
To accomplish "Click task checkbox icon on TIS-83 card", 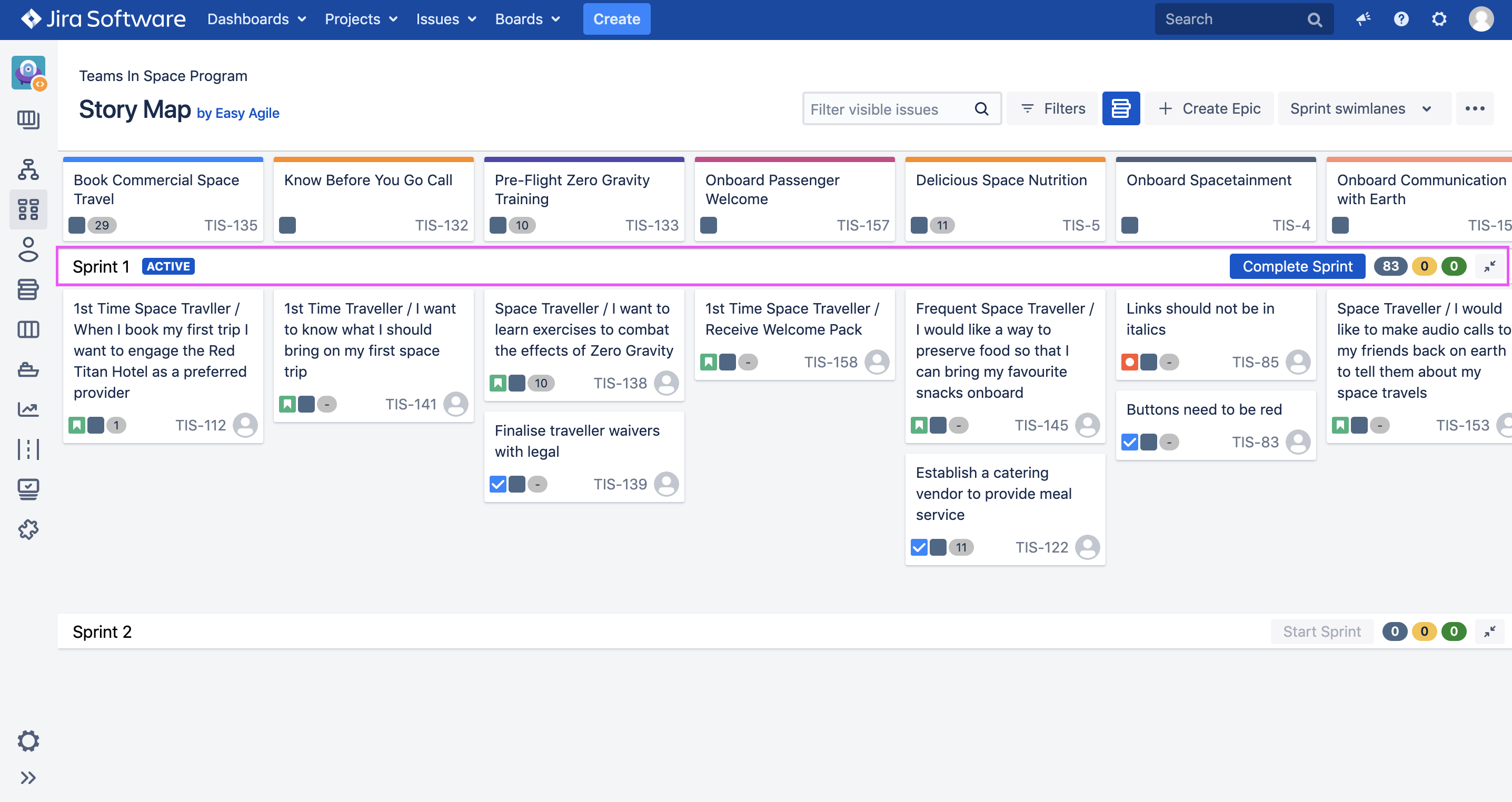I will (x=1129, y=442).
